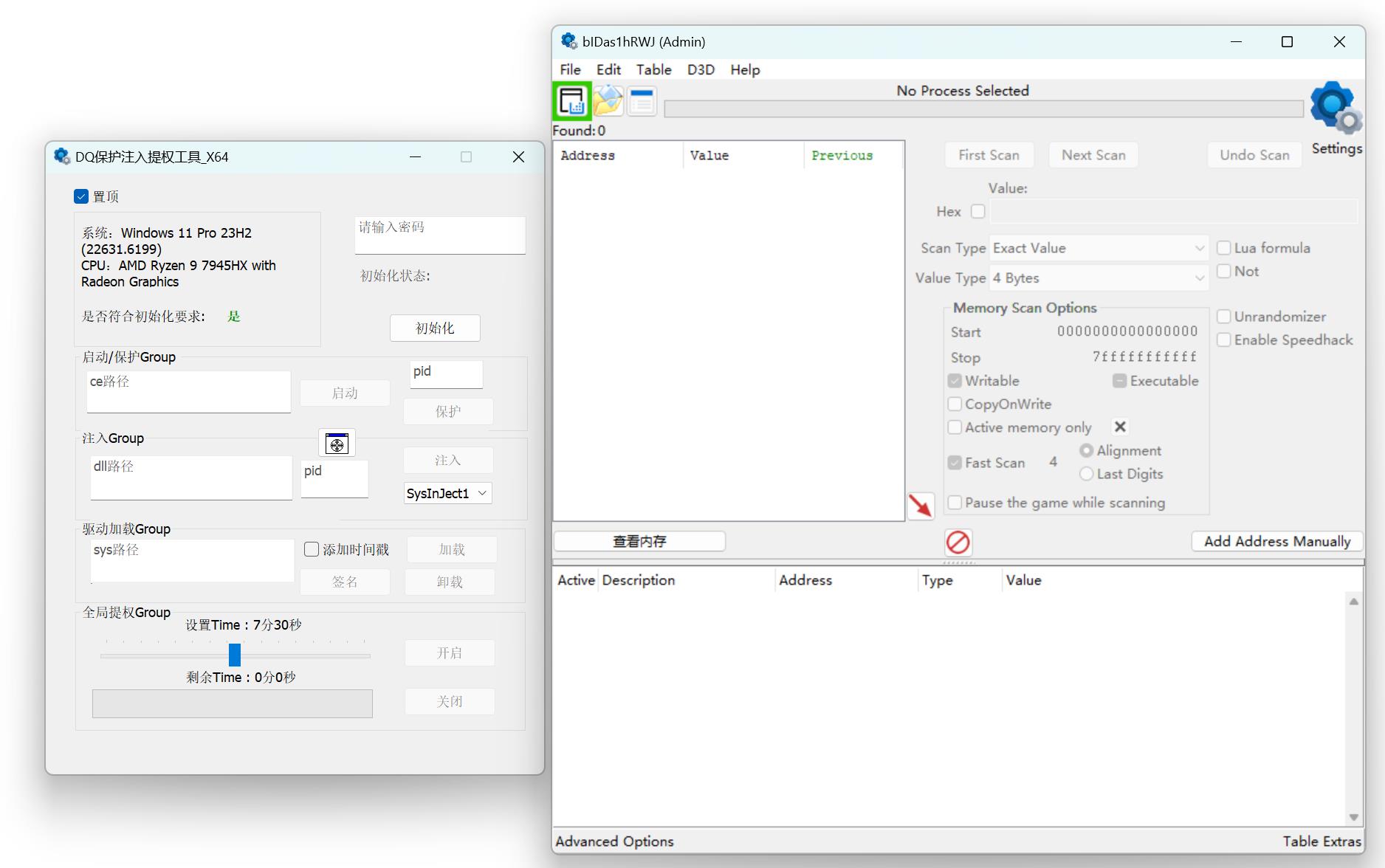
Task: Click the save table toolbar icon
Action: (x=642, y=101)
